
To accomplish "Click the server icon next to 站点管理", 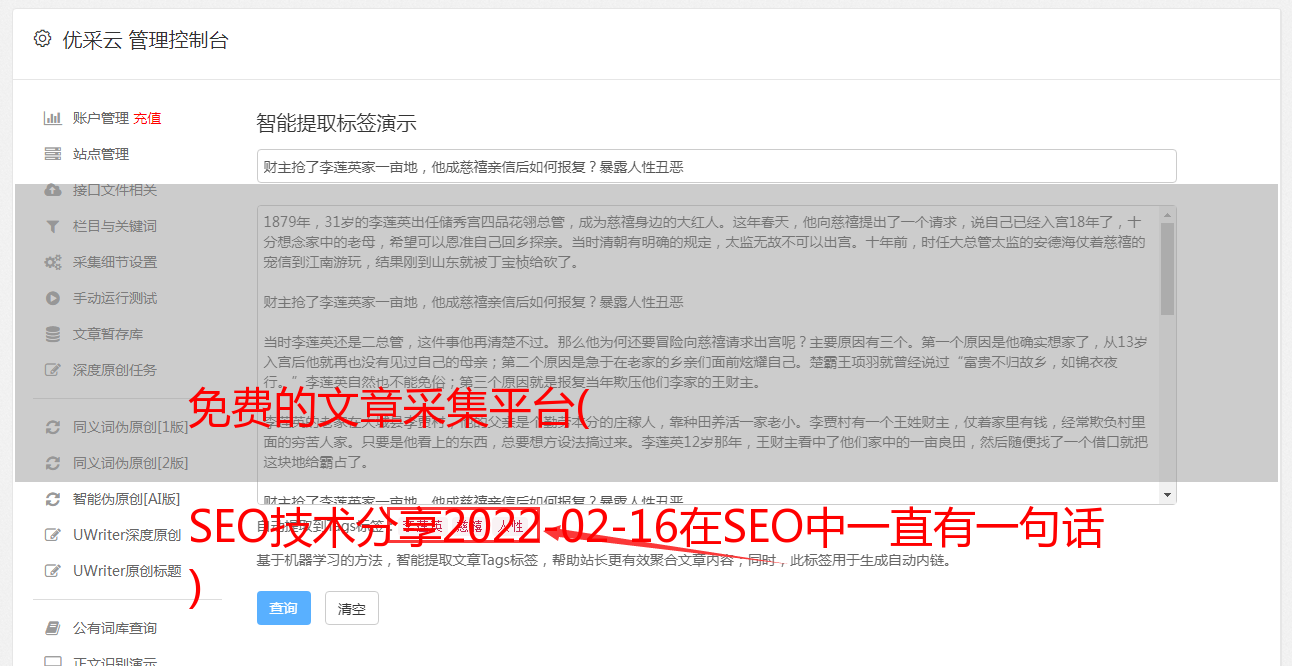I will (x=53, y=154).
